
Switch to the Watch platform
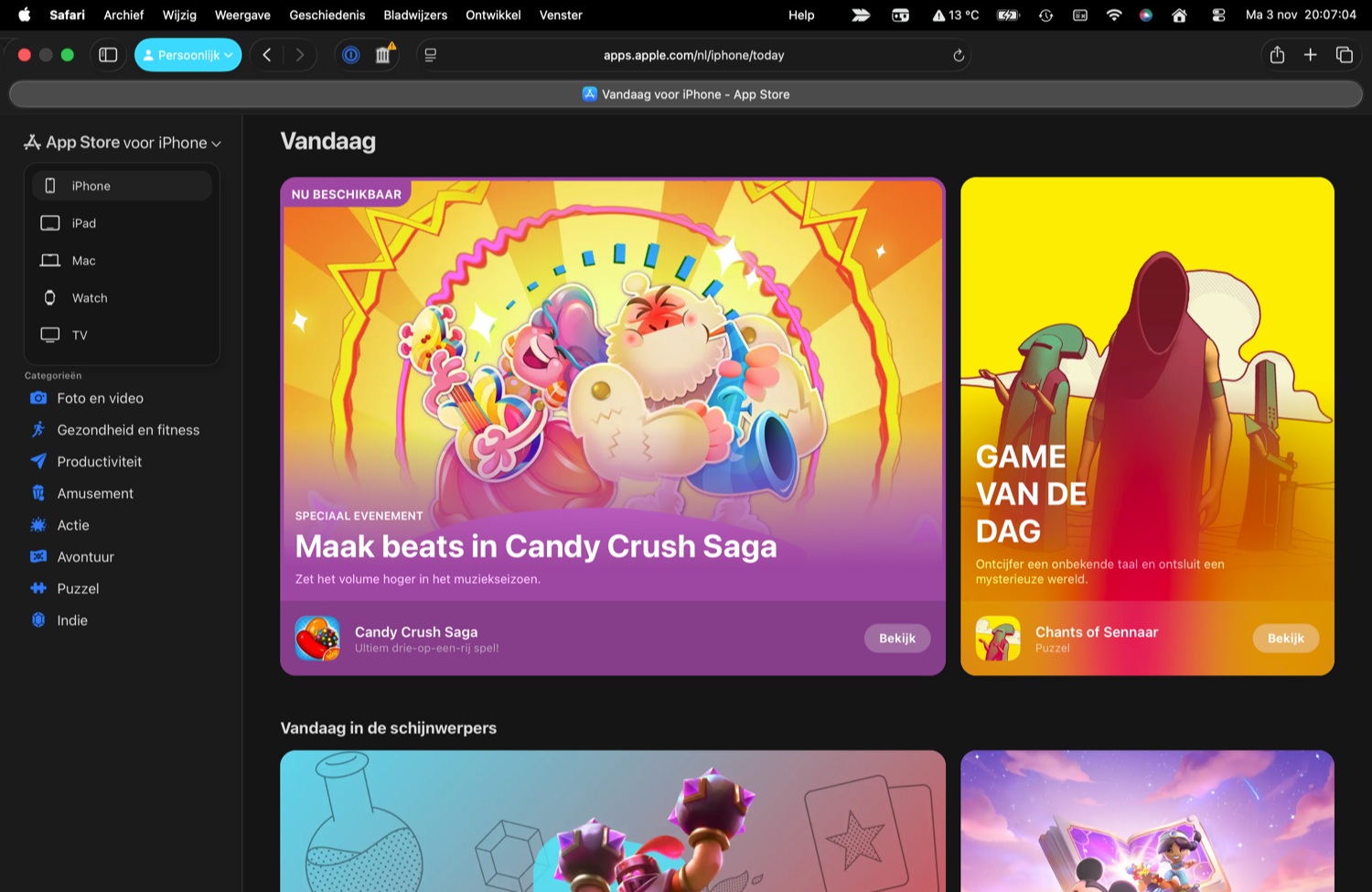(x=90, y=298)
